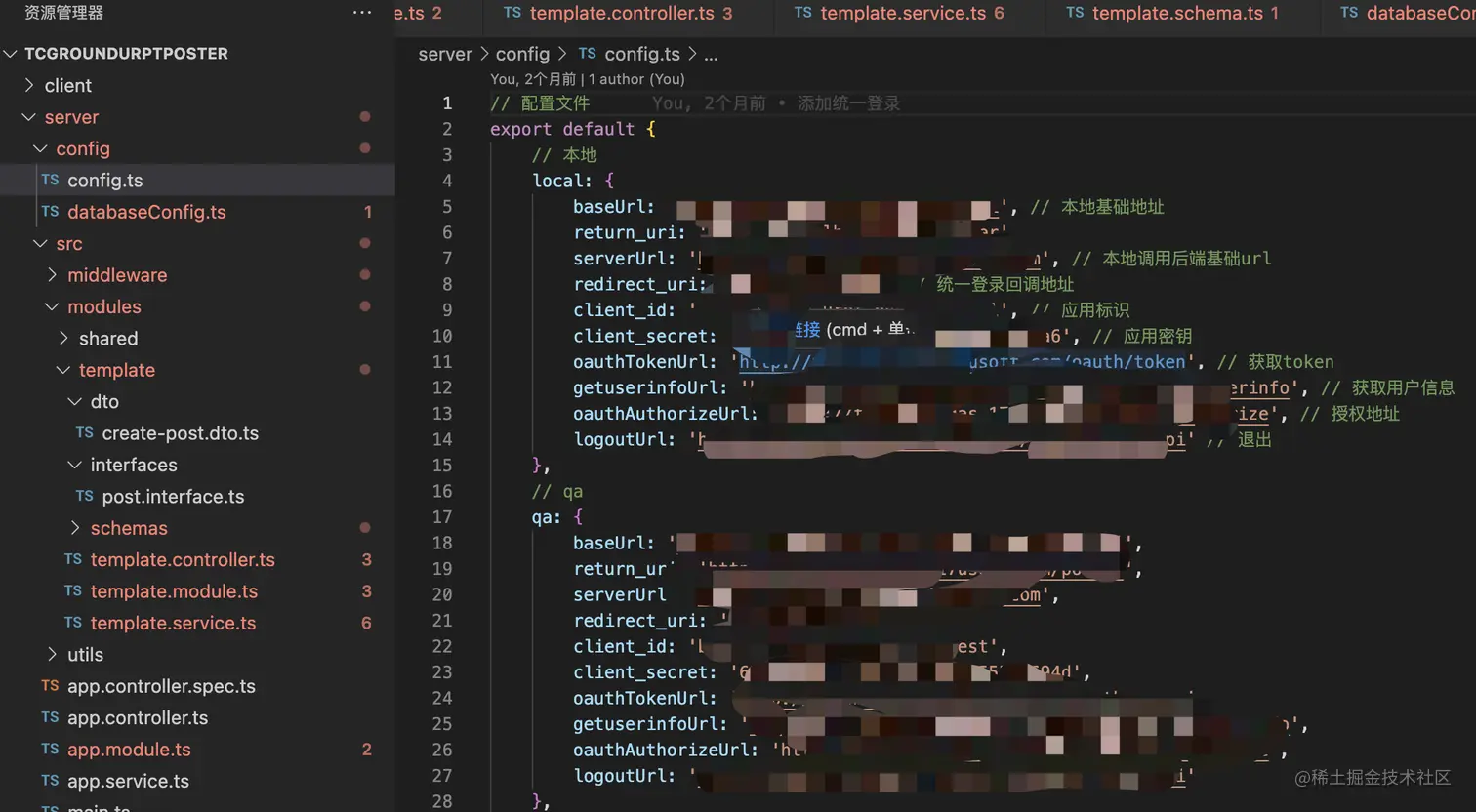This screenshot has width=1476, height=812.
Task: Expand the shared folder
Action: point(64,338)
